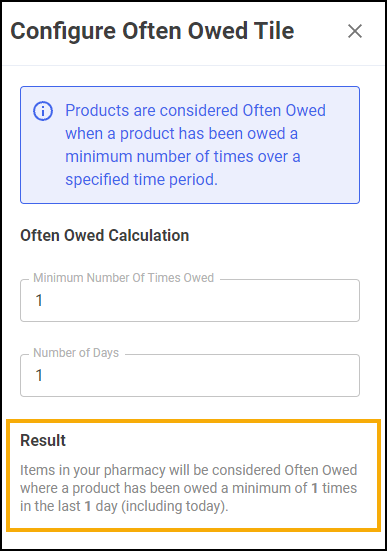The image size is (387, 551).
Task: Click the value 1 in Minimum Times field
Action: click(x=39, y=300)
